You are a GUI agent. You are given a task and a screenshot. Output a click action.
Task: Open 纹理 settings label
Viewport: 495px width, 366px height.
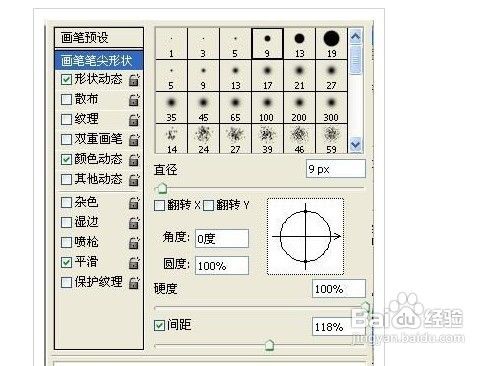pyautogui.click(x=86, y=119)
